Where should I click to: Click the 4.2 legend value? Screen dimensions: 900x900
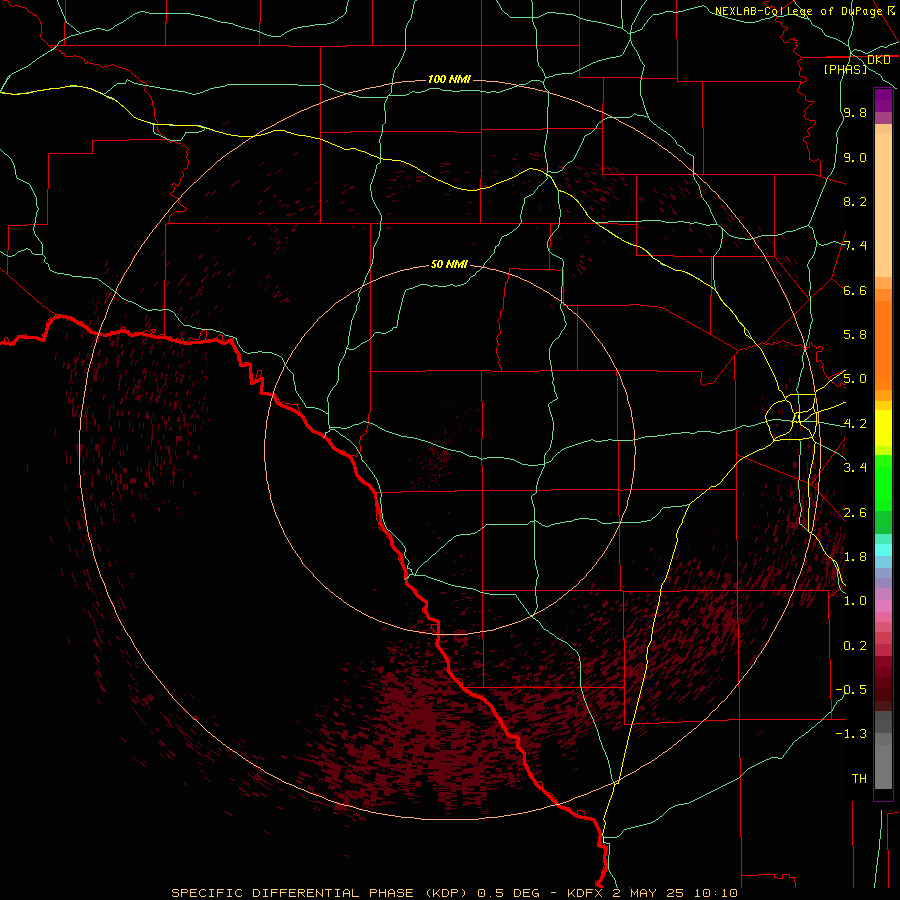pyautogui.click(x=855, y=424)
